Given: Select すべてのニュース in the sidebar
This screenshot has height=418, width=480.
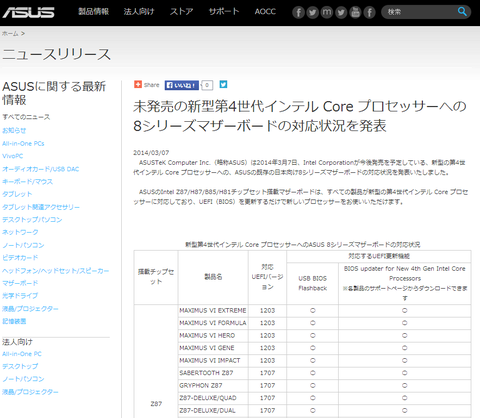Looking at the screenshot, I should point(26,117).
